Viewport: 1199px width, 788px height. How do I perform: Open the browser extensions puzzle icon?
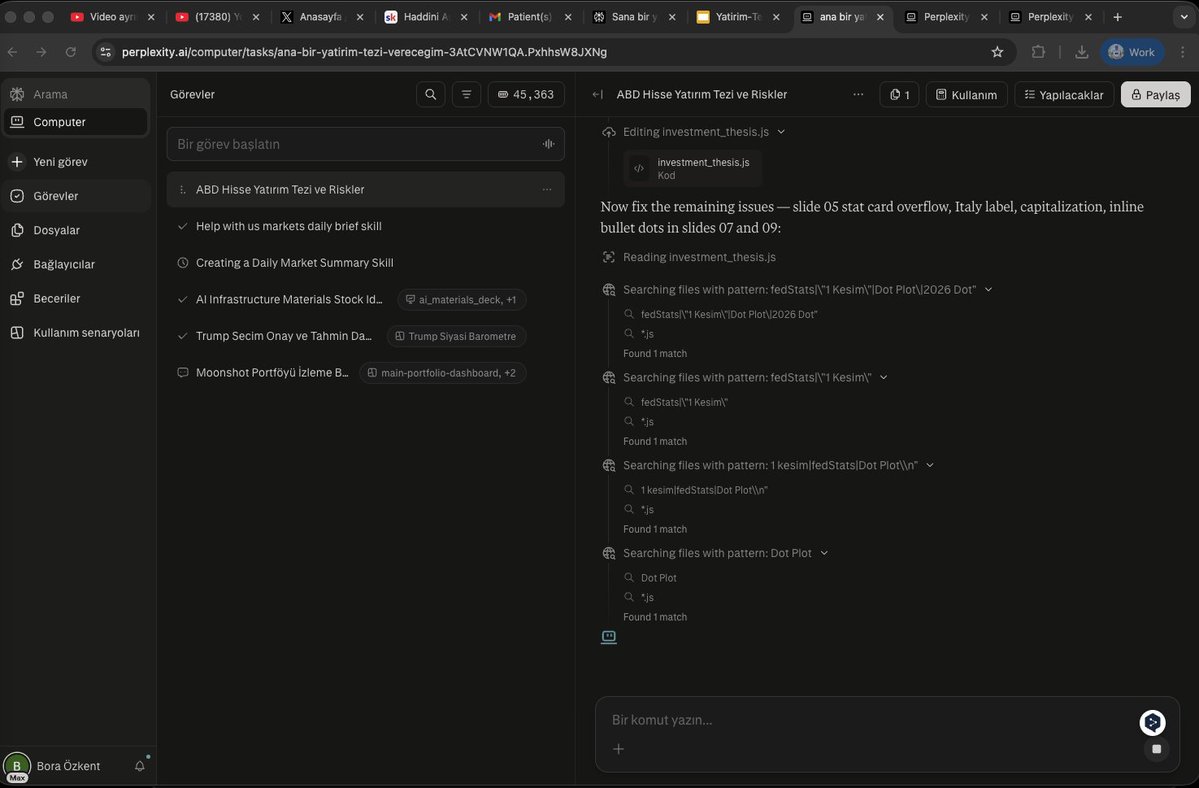pyautogui.click(x=1038, y=52)
